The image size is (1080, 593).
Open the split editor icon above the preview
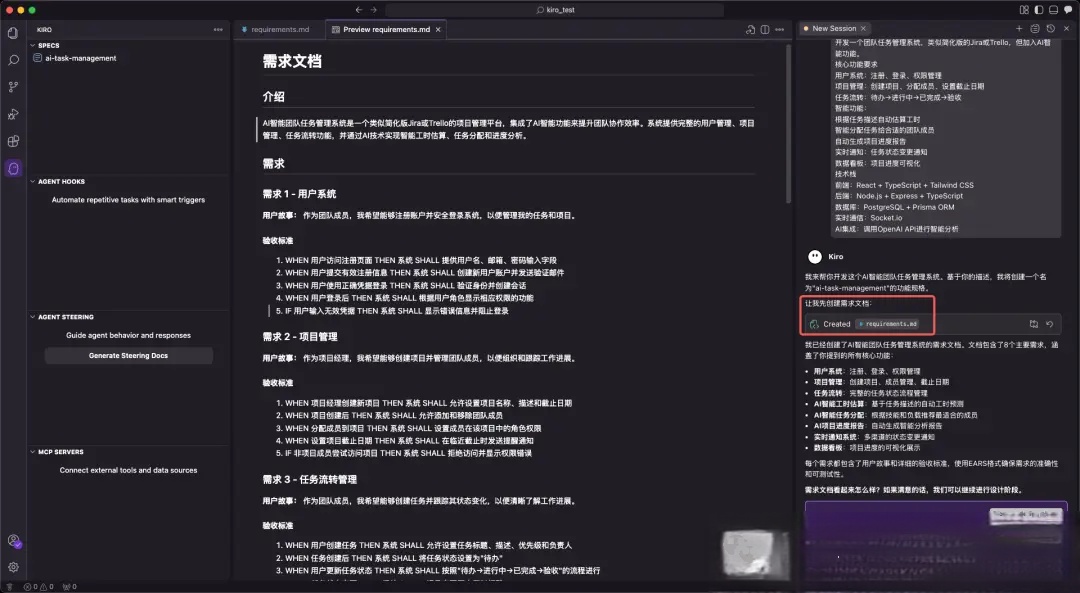[765, 29]
